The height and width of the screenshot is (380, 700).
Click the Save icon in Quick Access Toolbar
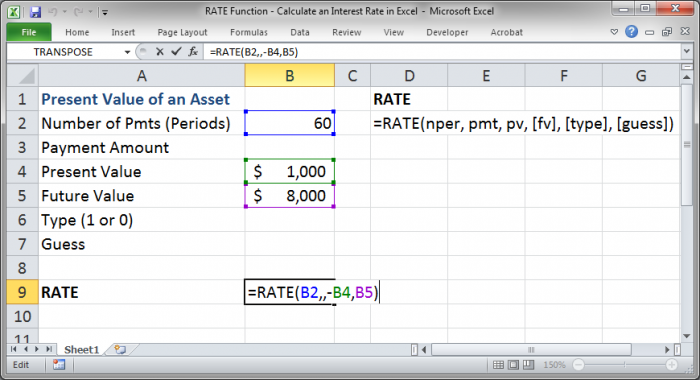pos(35,12)
